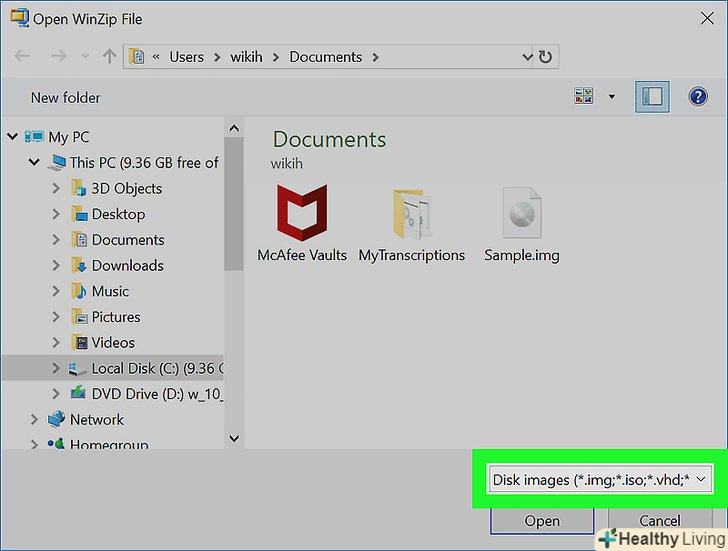Click Users in the breadcrumb path
The width and height of the screenshot is (728, 551).
(186, 57)
